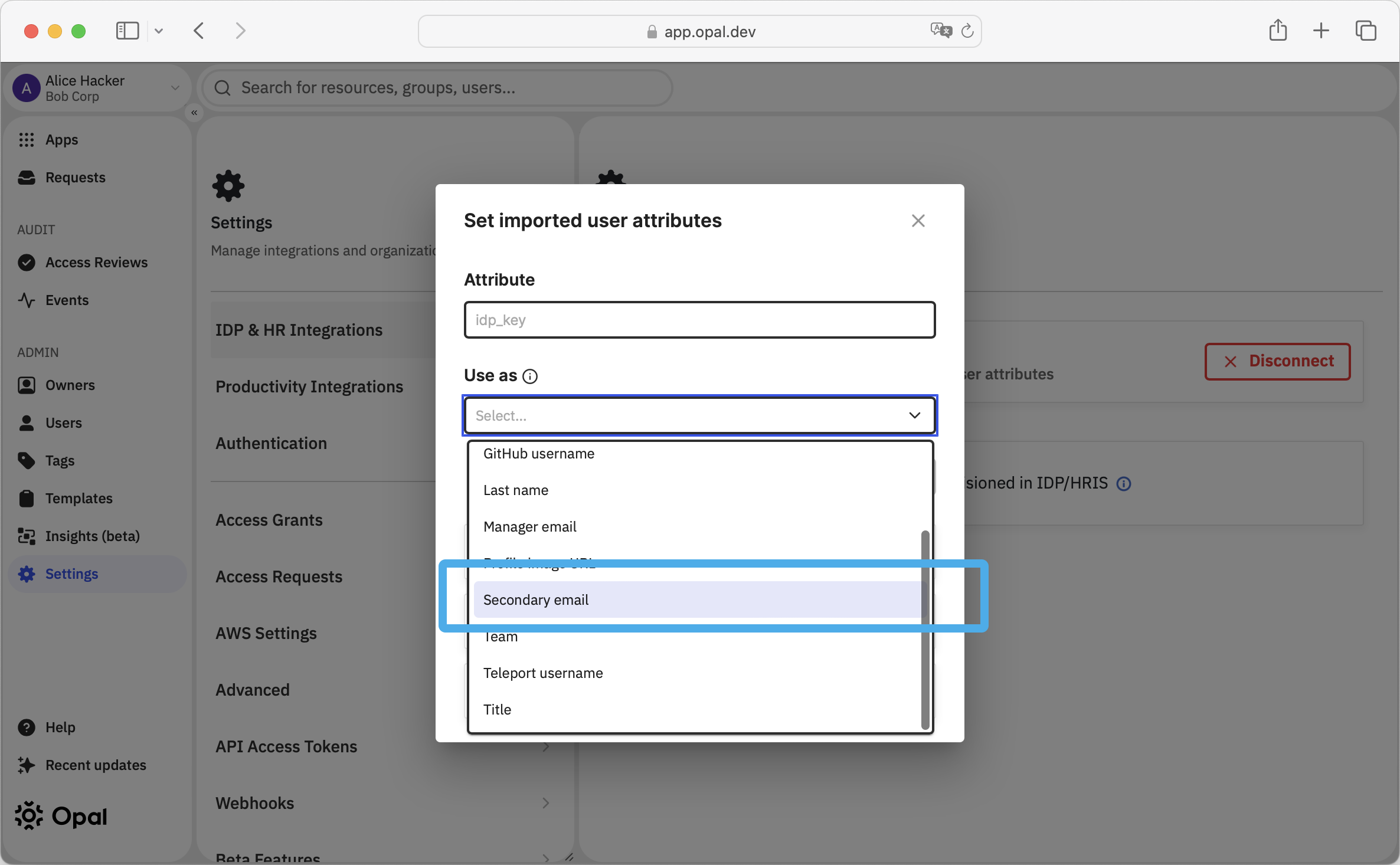Select Manager email option
1400x865 pixels.
pos(698,527)
